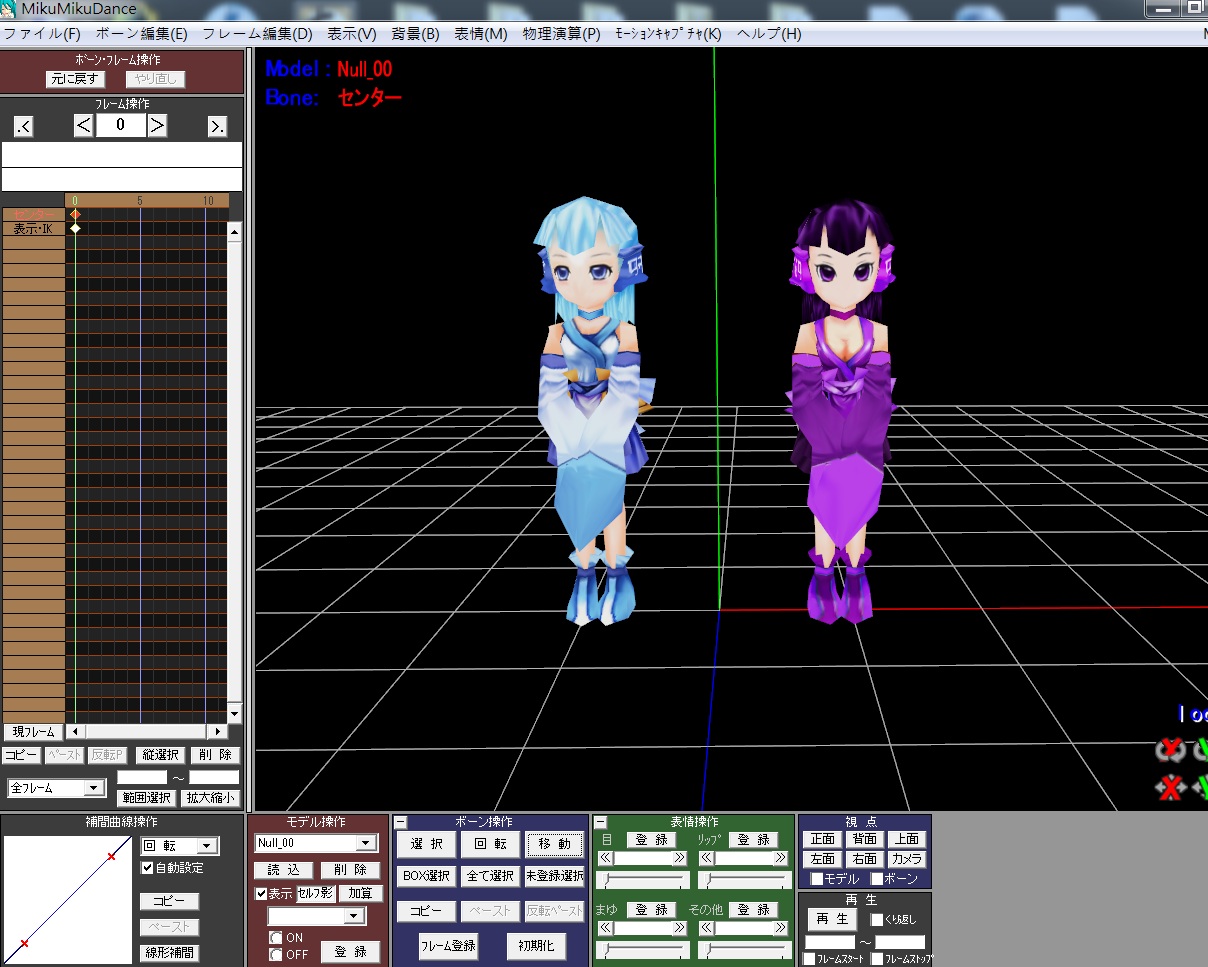Open the 物理演算(P) menu
The image size is (1208, 967).
(561, 33)
